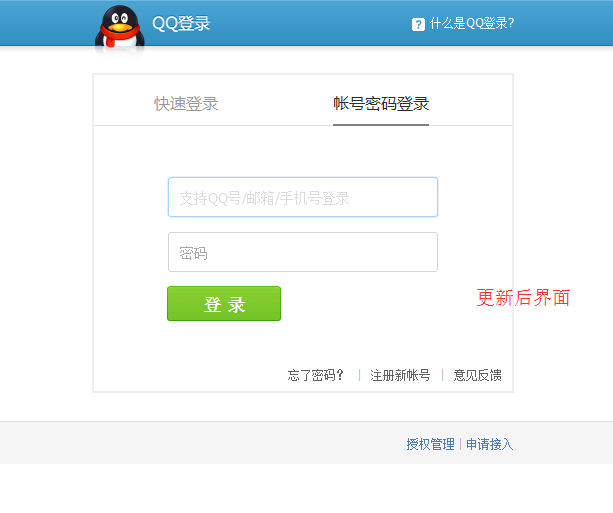Click into the 密码 password field

coord(303,252)
